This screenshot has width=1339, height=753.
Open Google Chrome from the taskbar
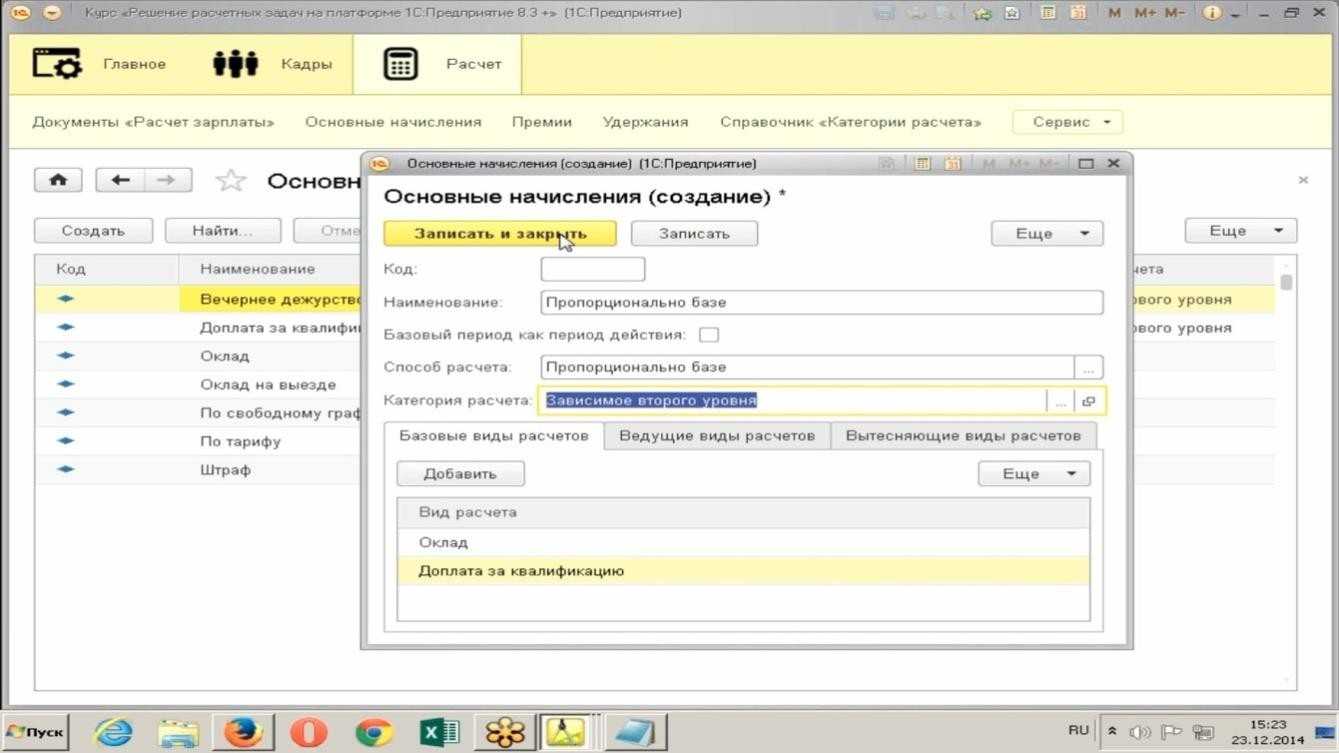[x=374, y=733]
